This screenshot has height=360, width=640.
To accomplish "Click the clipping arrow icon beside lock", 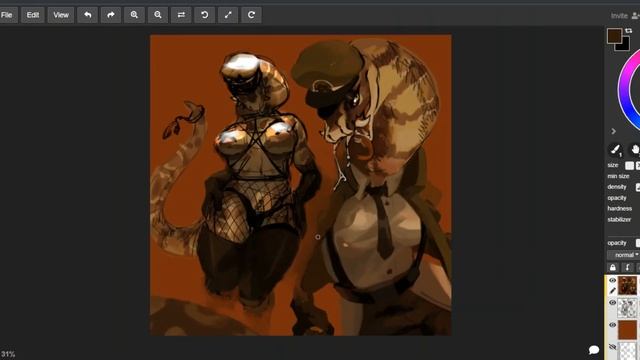I will click(x=627, y=267).
